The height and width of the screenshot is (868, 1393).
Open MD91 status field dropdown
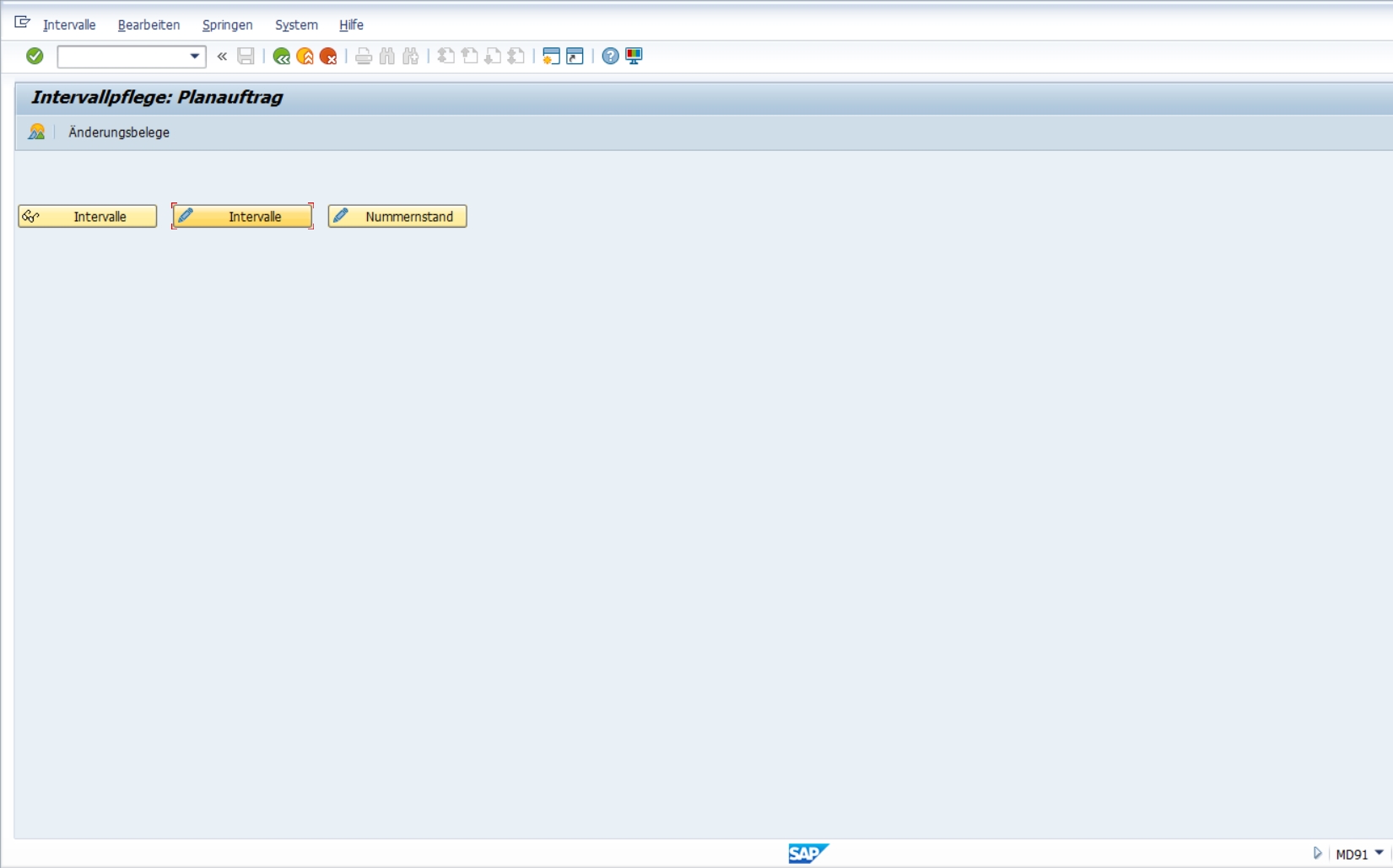(1380, 853)
